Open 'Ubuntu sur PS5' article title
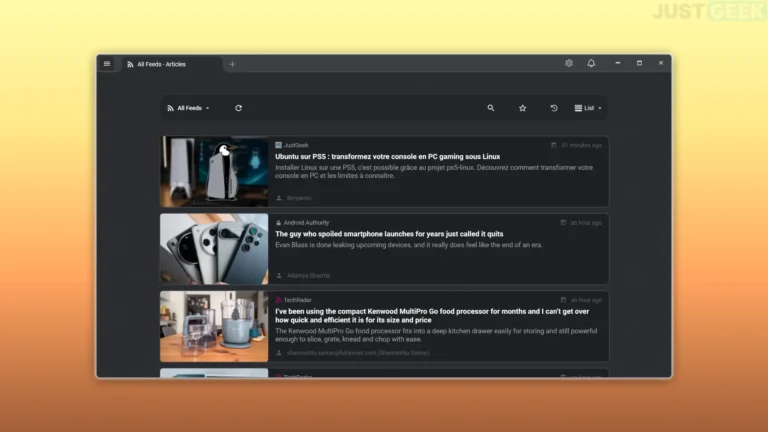 point(387,157)
